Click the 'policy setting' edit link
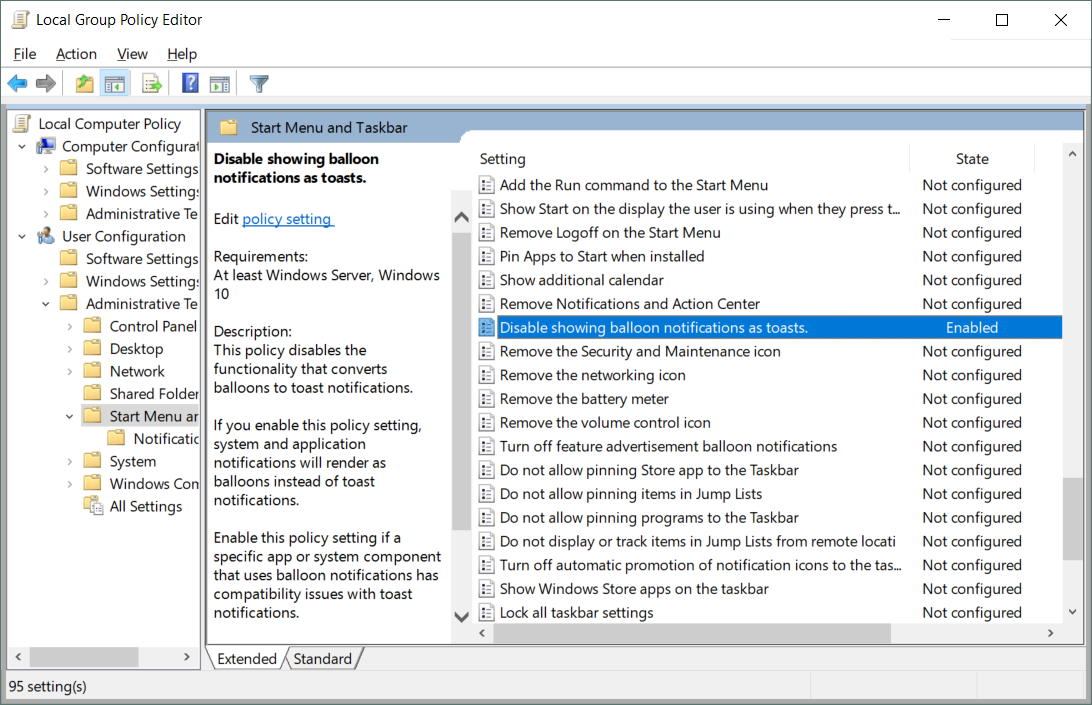Image resolution: width=1092 pixels, height=705 pixels. (287, 218)
